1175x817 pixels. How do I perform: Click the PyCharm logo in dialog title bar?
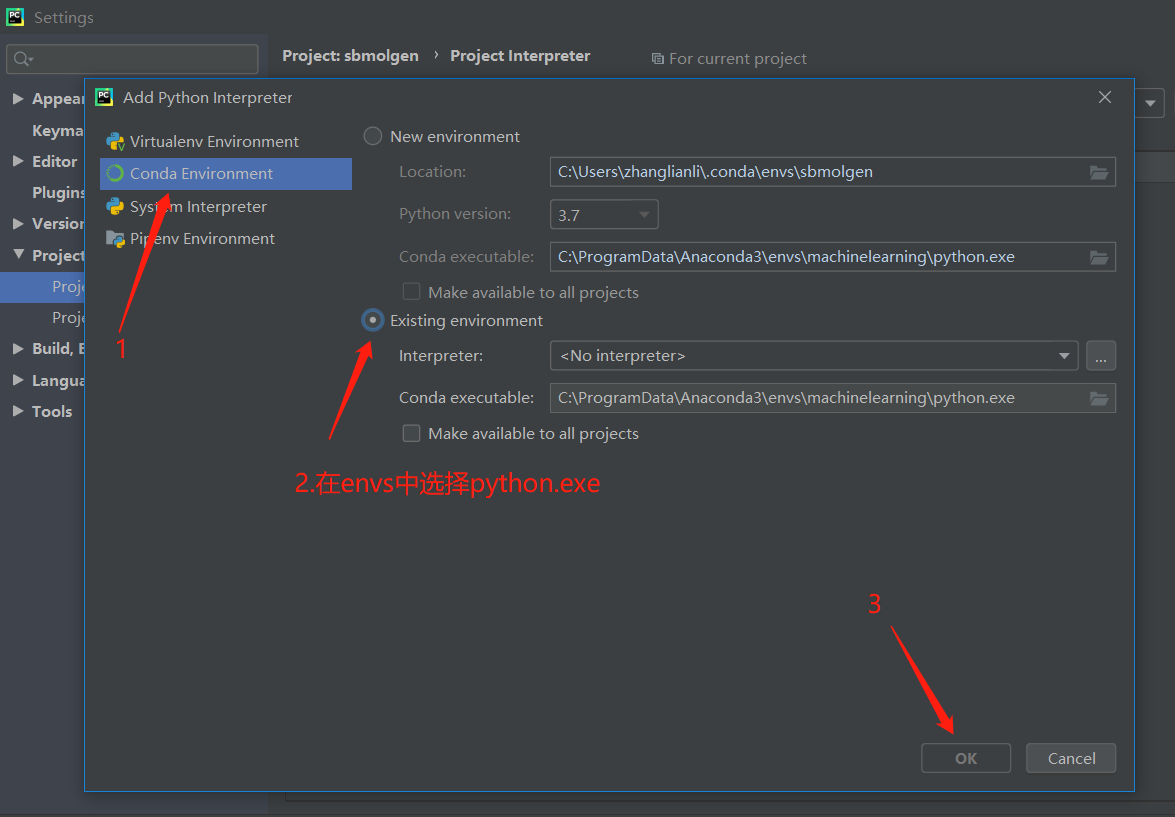pyautogui.click(x=104, y=97)
